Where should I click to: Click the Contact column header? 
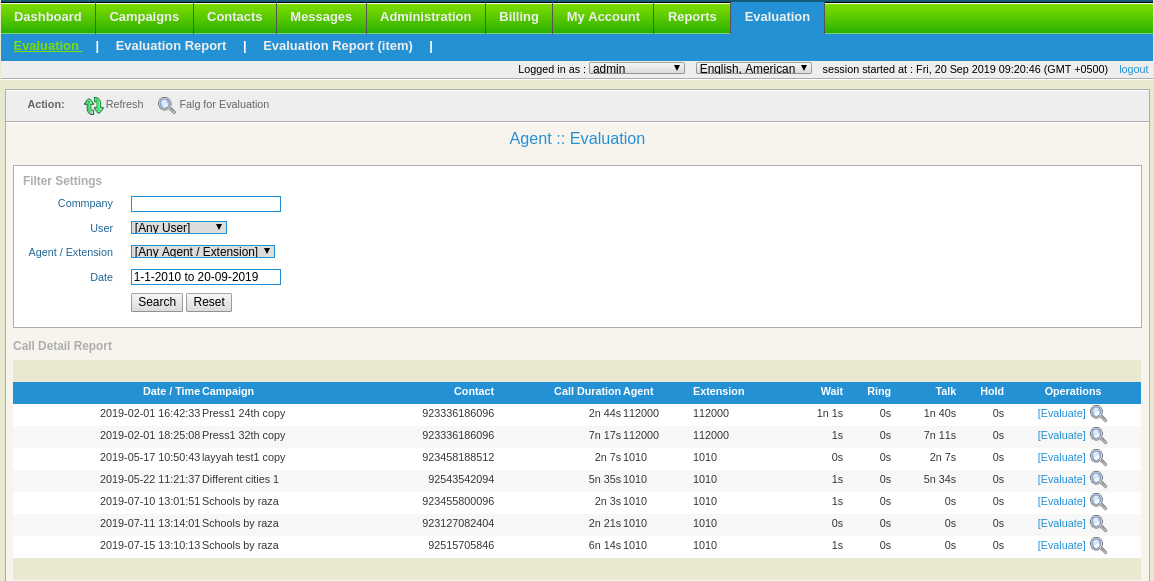(x=474, y=392)
